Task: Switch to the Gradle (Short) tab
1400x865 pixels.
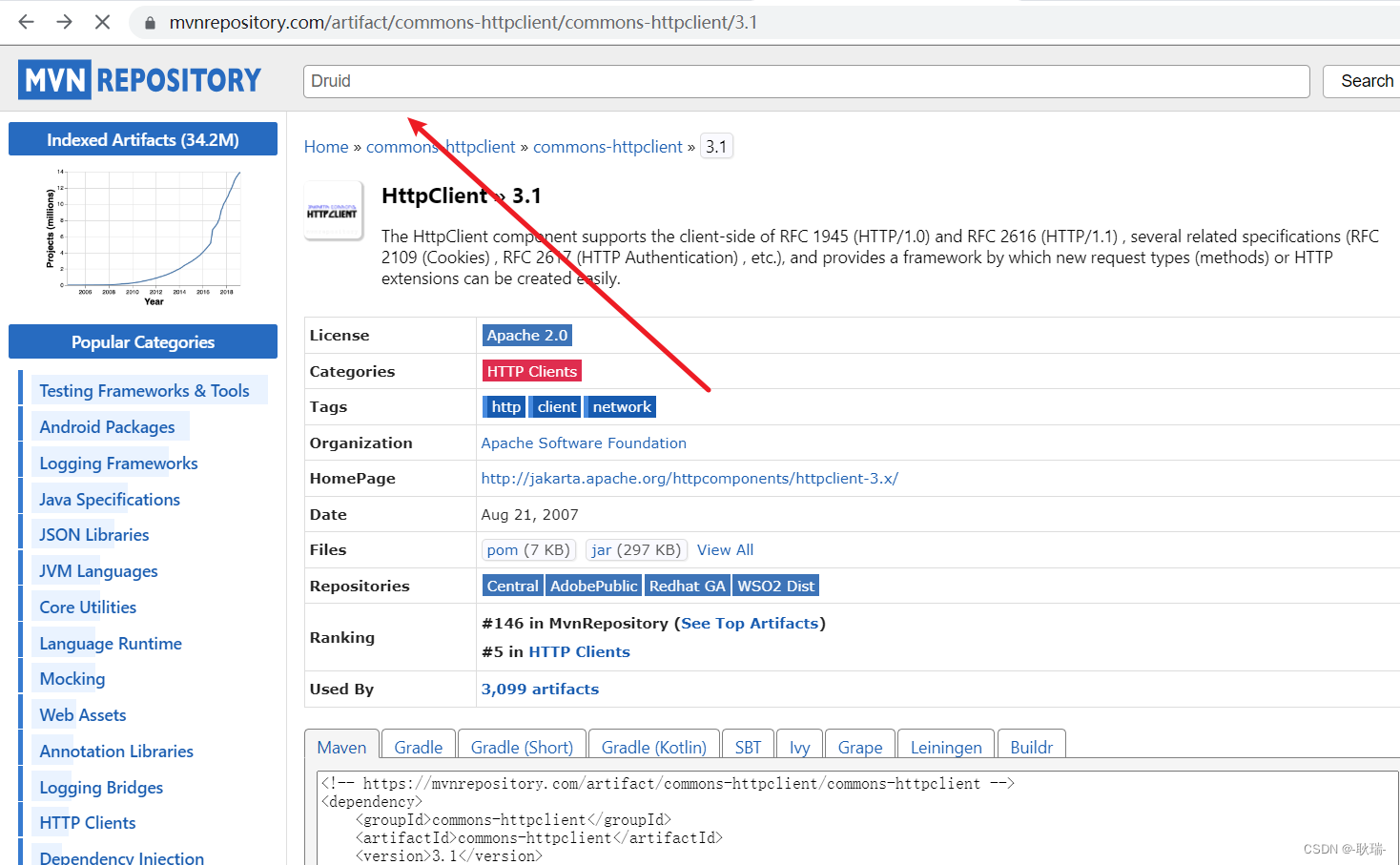Action: (x=522, y=747)
